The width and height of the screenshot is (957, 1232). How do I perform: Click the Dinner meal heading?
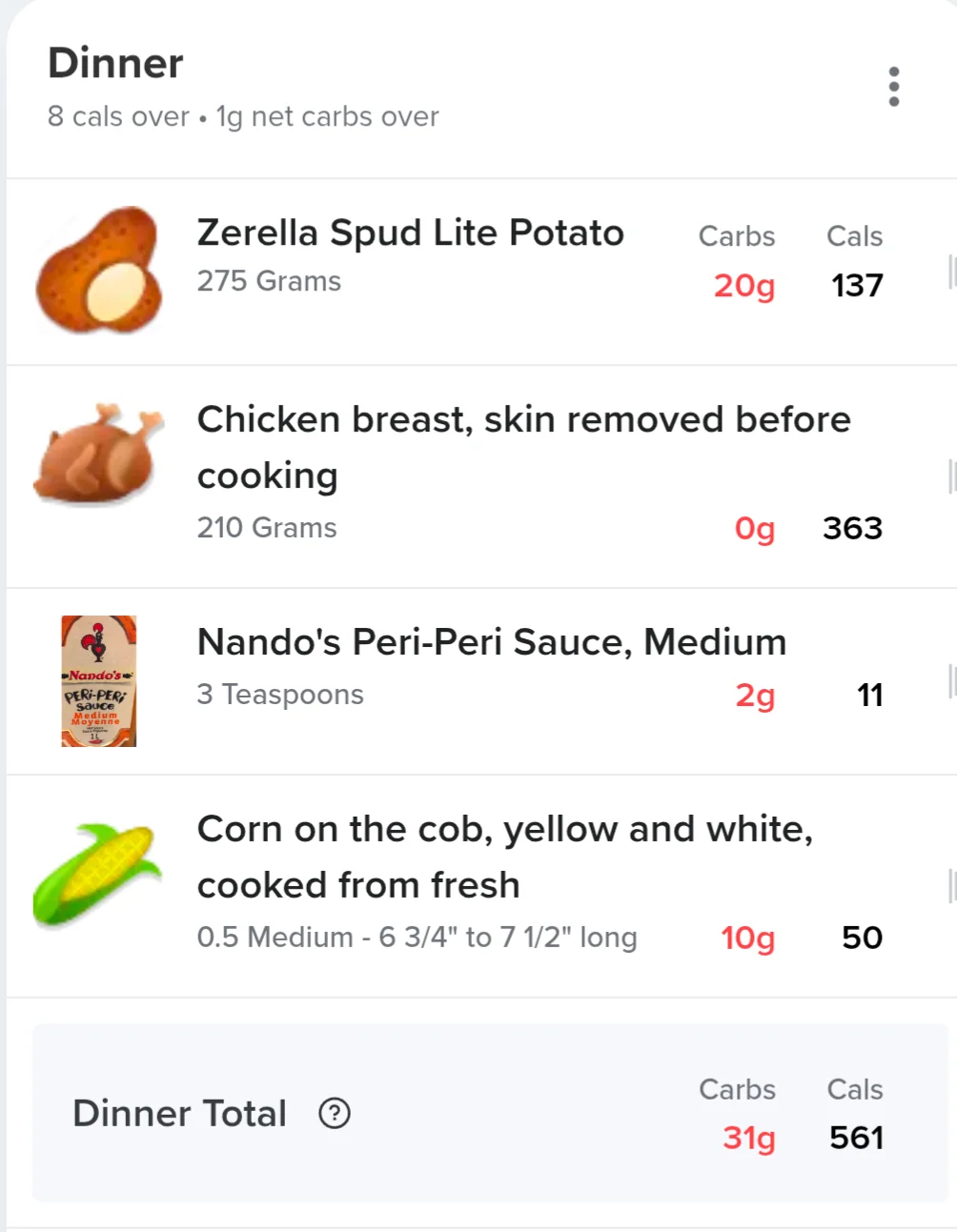[x=115, y=63]
